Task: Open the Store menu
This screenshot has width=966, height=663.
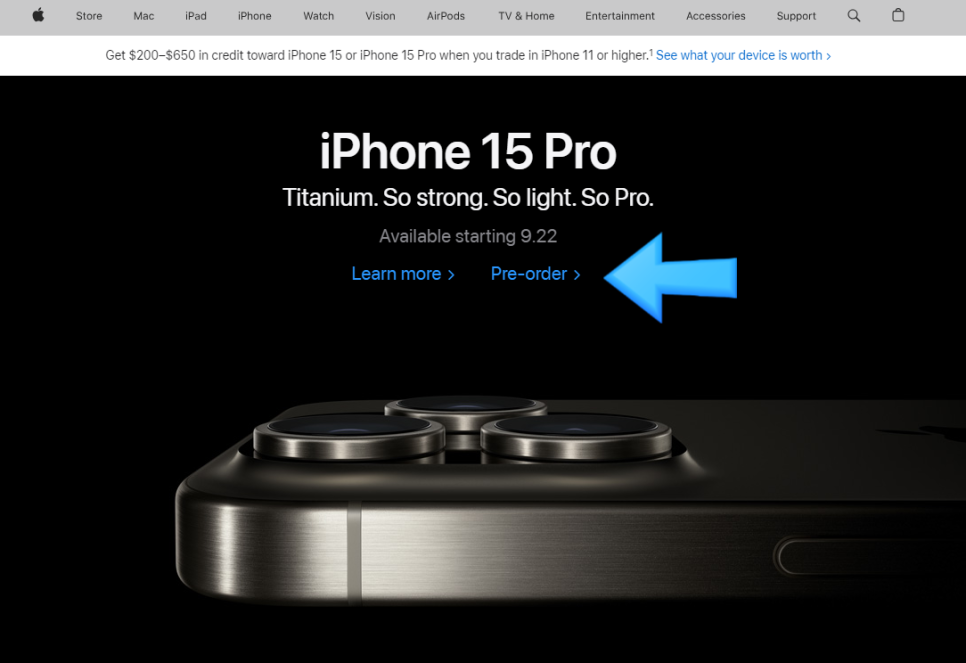Action: tap(89, 16)
